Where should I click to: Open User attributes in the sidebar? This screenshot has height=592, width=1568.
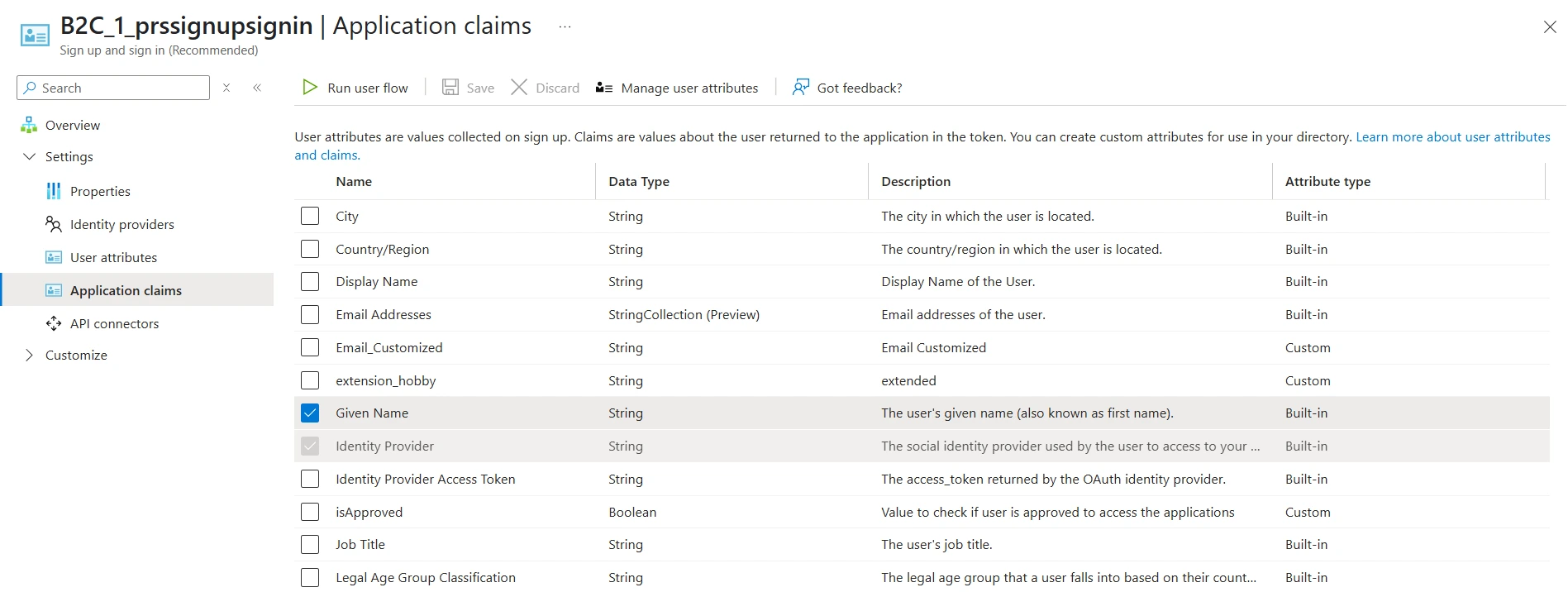pos(113,257)
